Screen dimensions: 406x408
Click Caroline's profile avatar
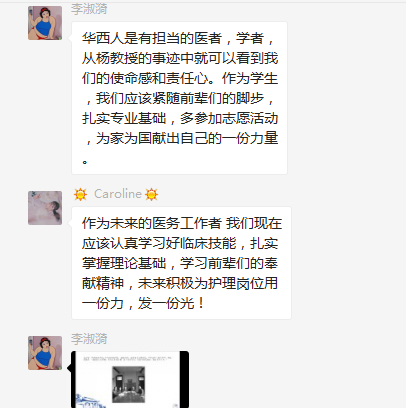pyautogui.click(x=45, y=208)
